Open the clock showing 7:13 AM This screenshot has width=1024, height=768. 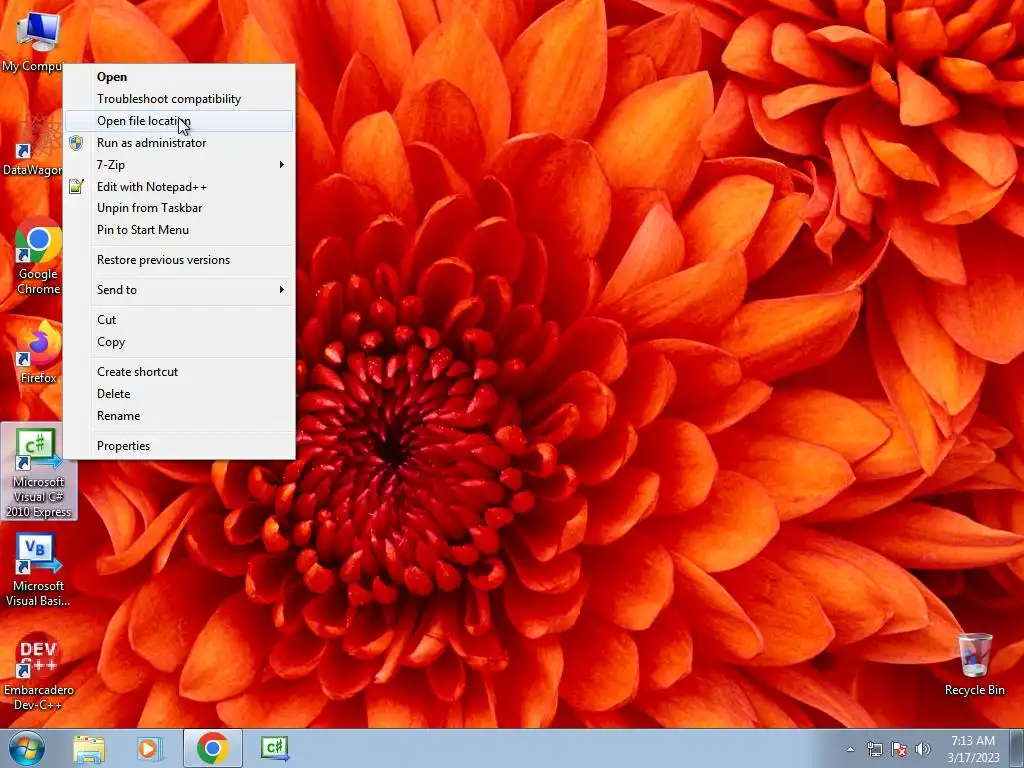click(973, 749)
